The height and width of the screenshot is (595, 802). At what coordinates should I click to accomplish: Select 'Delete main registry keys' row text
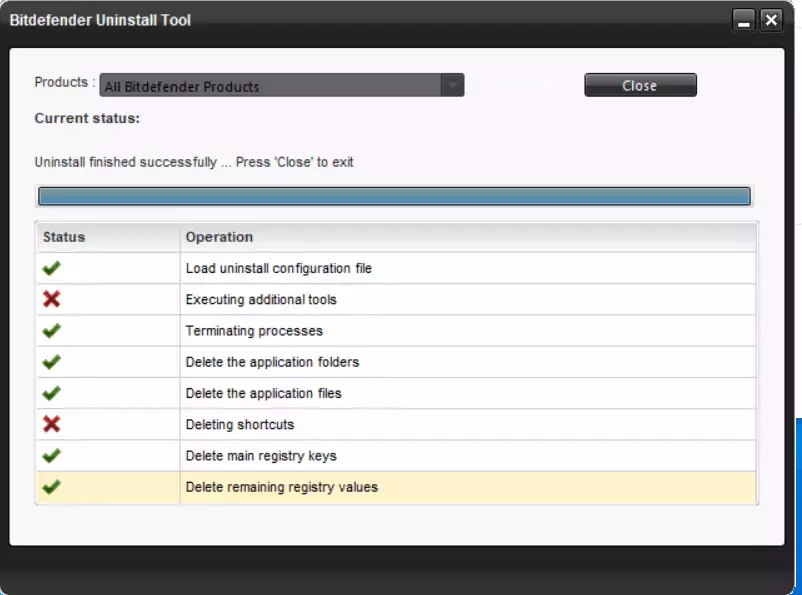261,455
